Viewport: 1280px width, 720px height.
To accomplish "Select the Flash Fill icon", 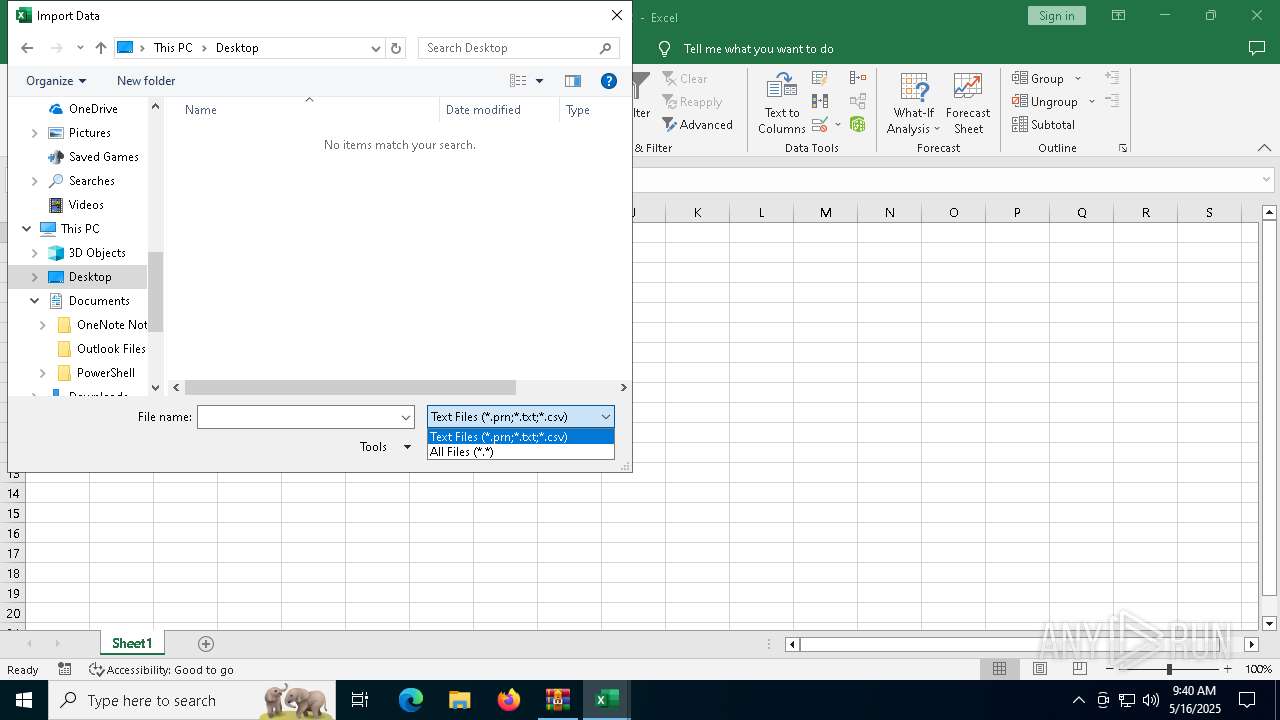I will pos(820,78).
